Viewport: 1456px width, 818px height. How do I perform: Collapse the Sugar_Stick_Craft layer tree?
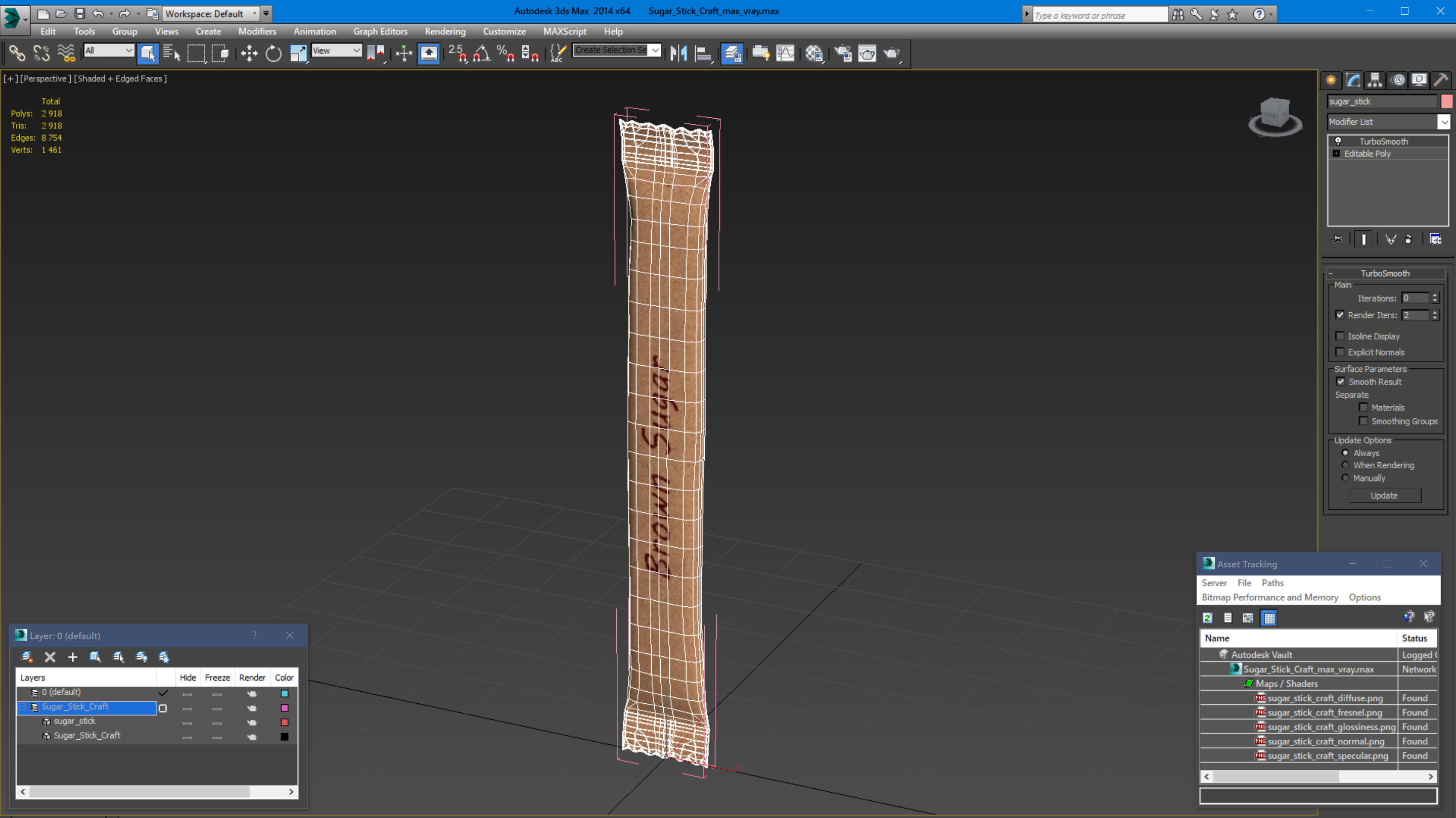point(23,707)
